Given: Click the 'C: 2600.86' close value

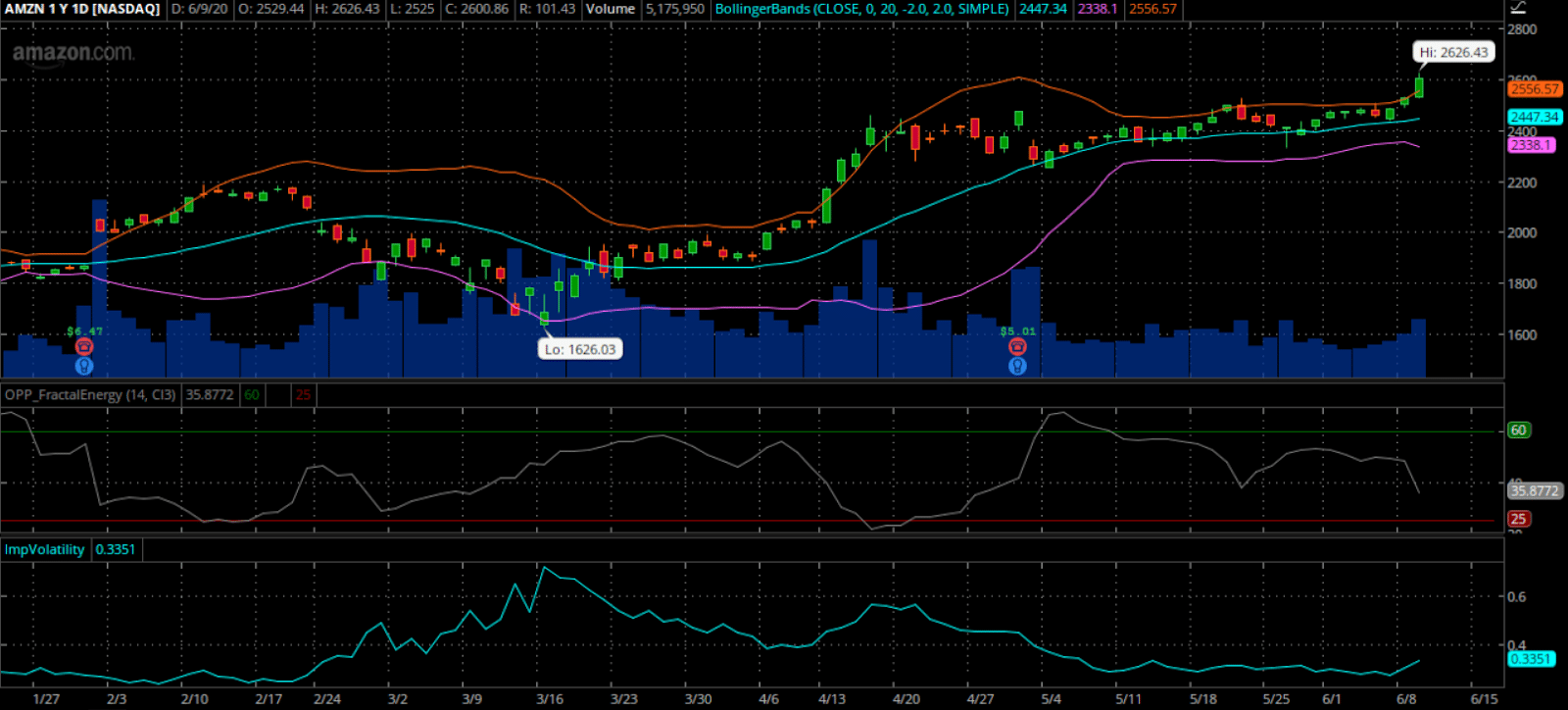Looking at the screenshot, I should (476, 9).
